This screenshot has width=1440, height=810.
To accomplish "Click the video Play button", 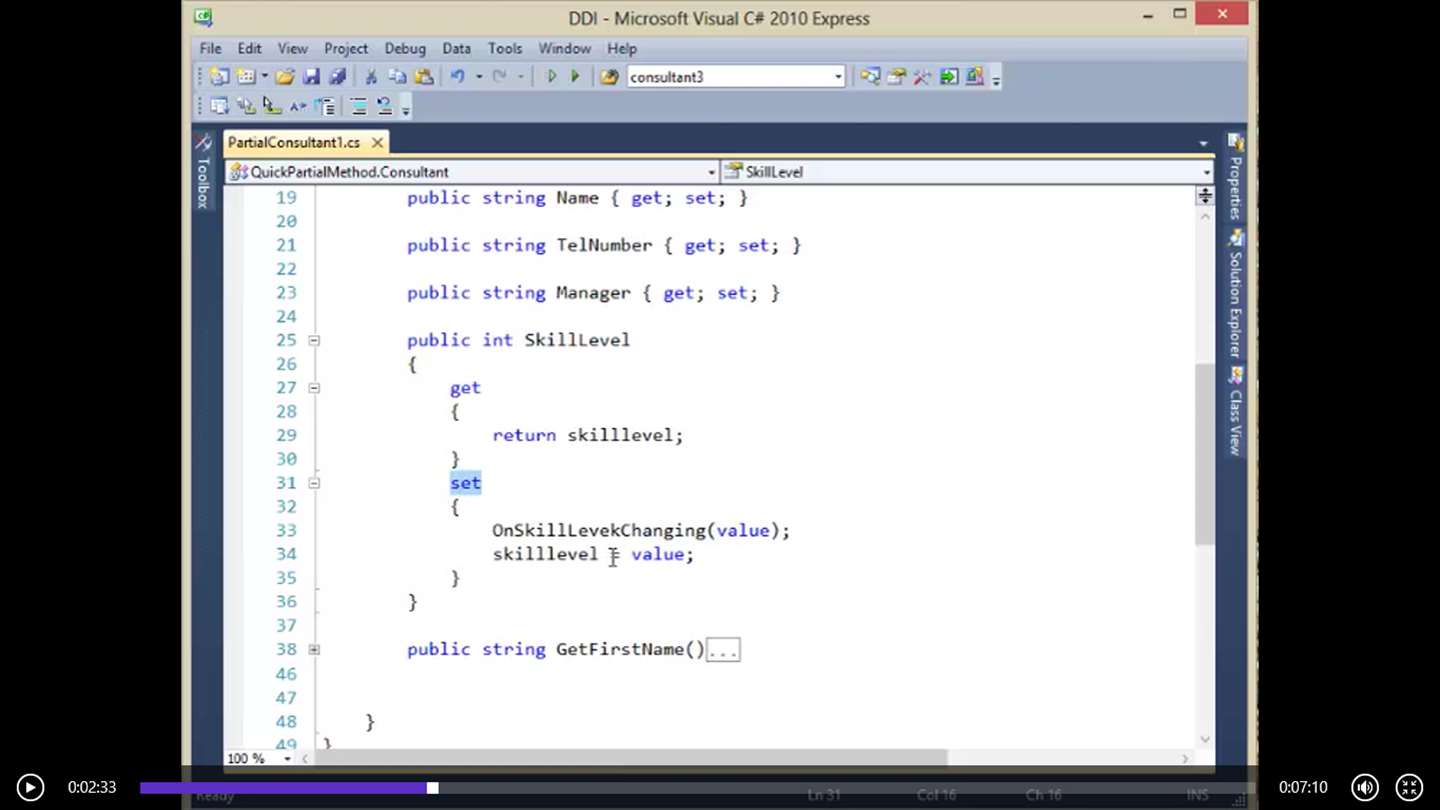I will click(x=30, y=787).
